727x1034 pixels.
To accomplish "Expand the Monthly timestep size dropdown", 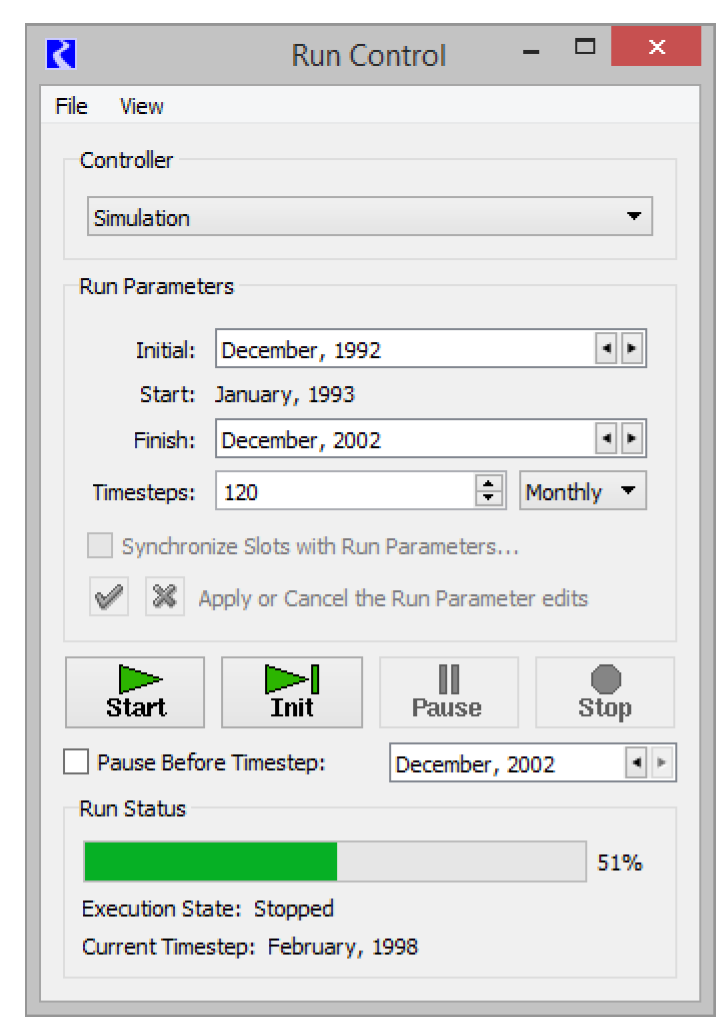I will (x=582, y=491).
